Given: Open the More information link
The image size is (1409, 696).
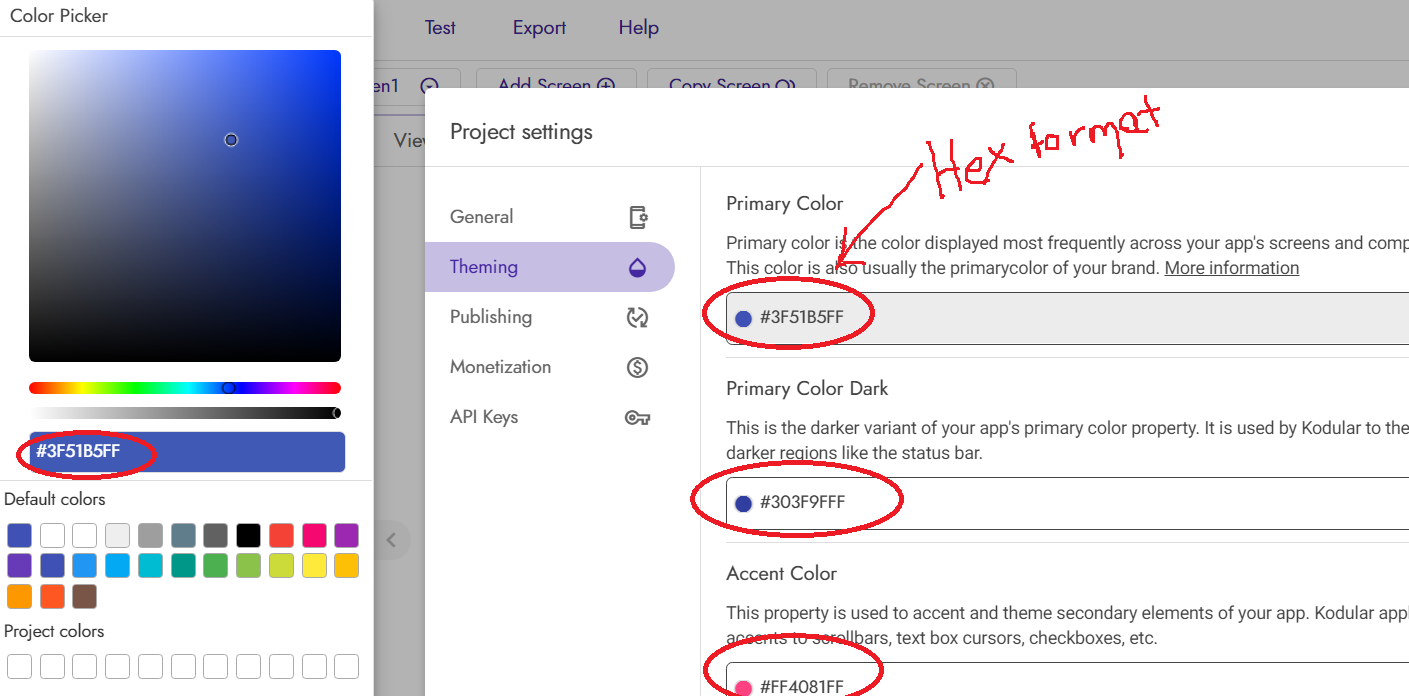Looking at the screenshot, I should [x=1231, y=268].
